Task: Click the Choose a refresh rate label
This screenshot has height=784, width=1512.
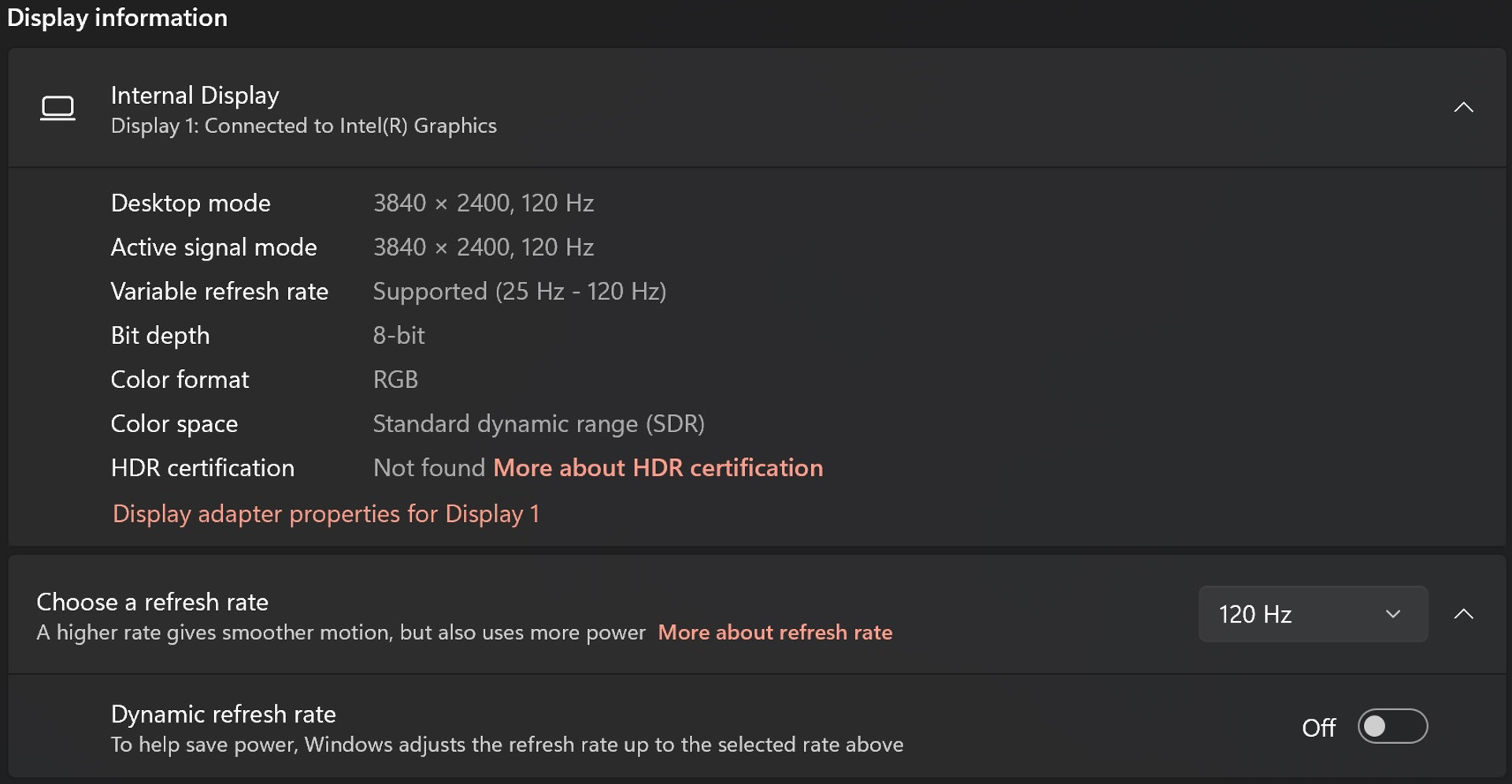Action: (152, 602)
